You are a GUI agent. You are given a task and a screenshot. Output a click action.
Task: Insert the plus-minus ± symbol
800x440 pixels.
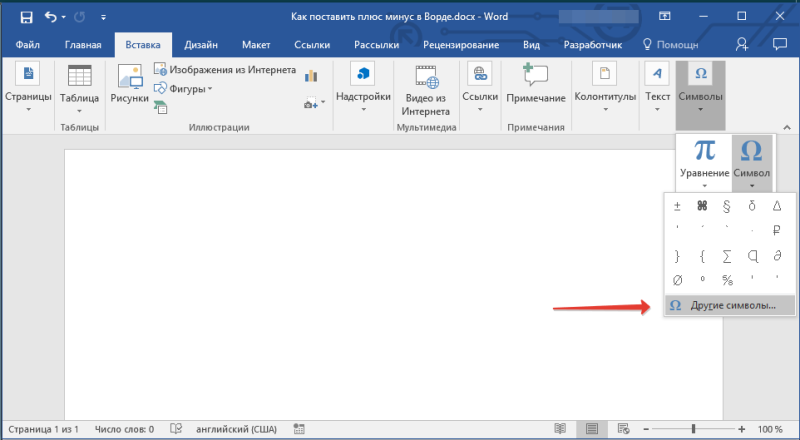click(677, 206)
